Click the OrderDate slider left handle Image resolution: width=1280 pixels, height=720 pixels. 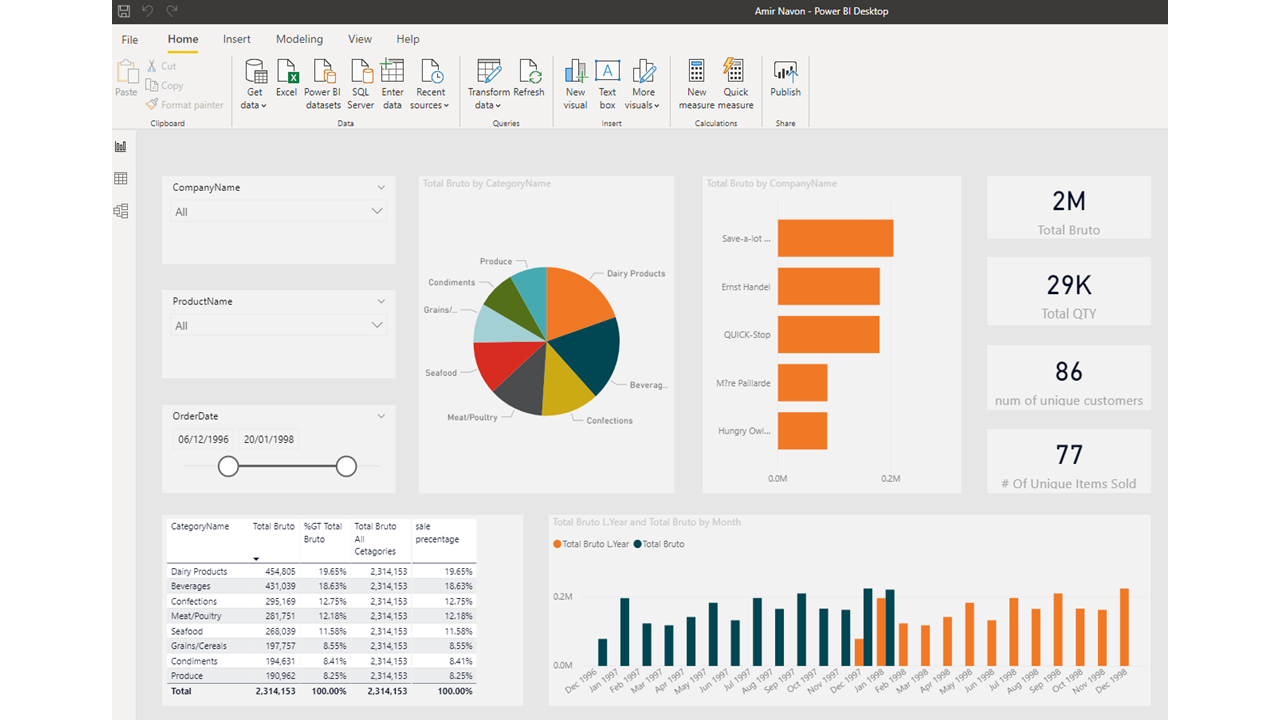pyautogui.click(x=229, y=466)
